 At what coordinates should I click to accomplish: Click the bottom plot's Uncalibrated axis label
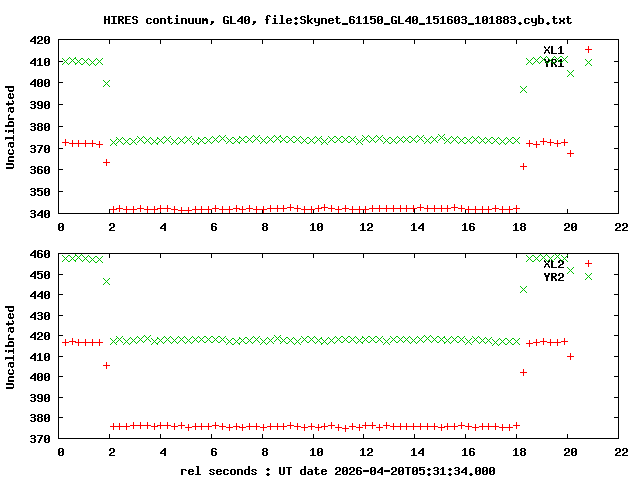click(11, 341)
